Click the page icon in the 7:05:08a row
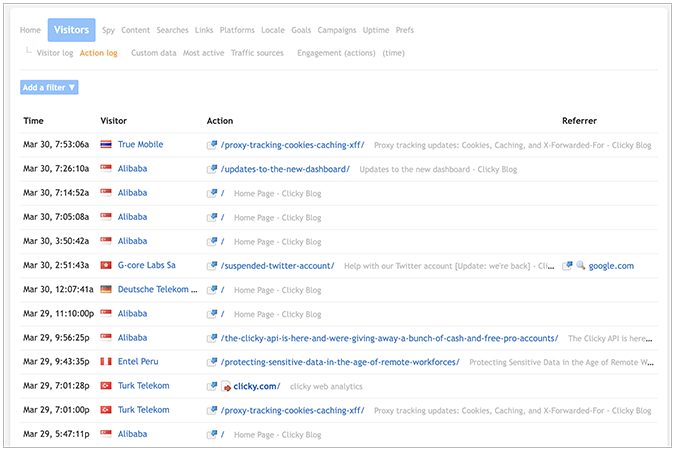Image resolution: width=675 pixels, height=451 pixels. pyautogui.click(x=212, y=217)
